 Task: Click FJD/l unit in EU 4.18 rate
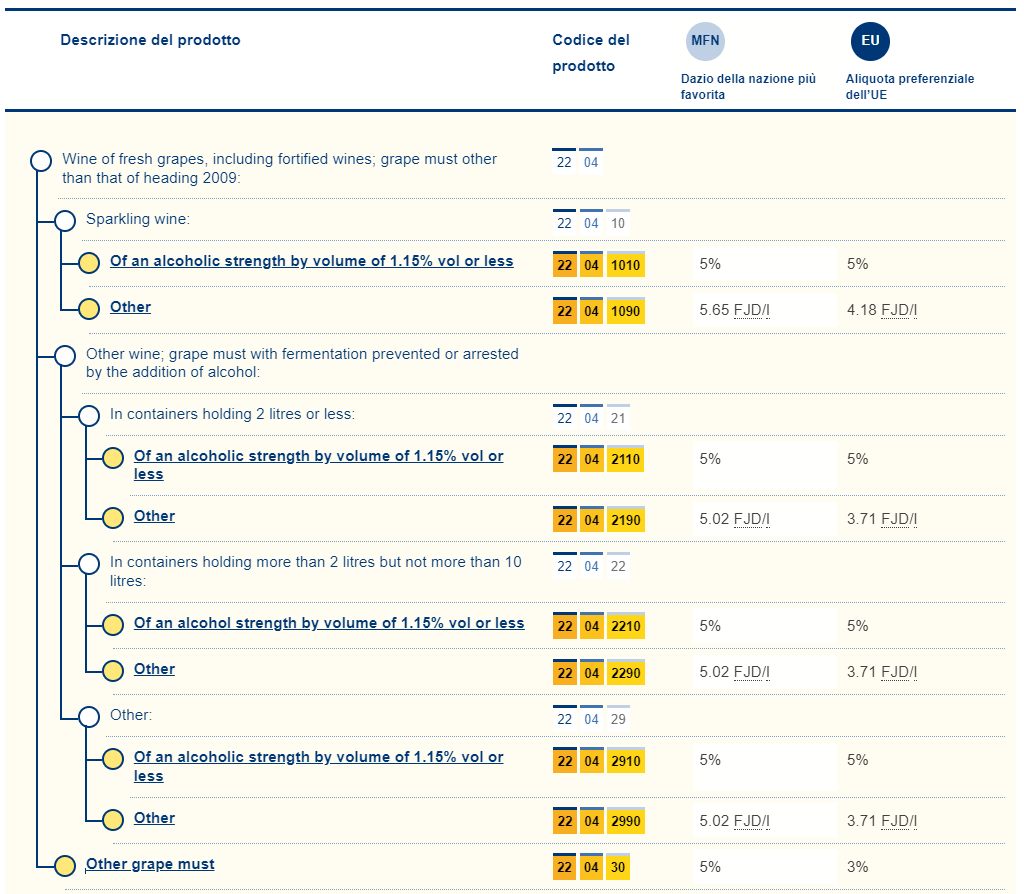click(x=899, y=310)
